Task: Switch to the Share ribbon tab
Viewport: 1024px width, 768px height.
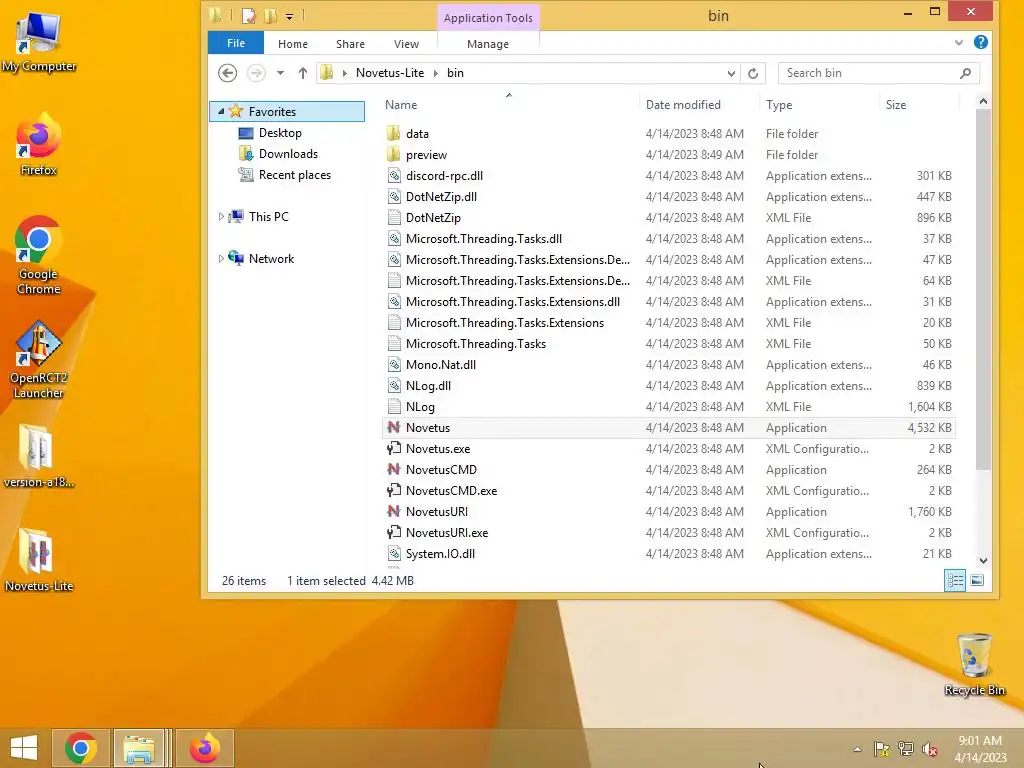Action: point(350,44)
